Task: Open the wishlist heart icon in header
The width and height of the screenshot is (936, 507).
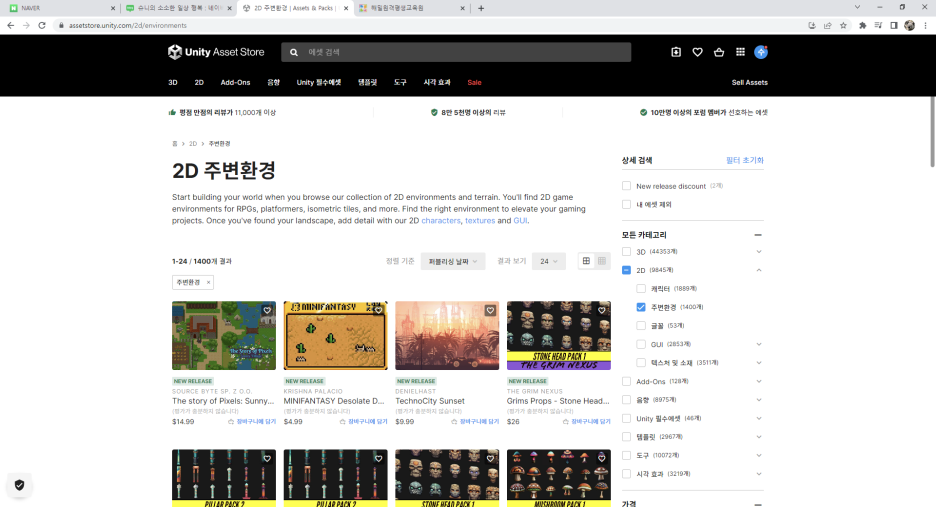Action: [x=697, y=52]
